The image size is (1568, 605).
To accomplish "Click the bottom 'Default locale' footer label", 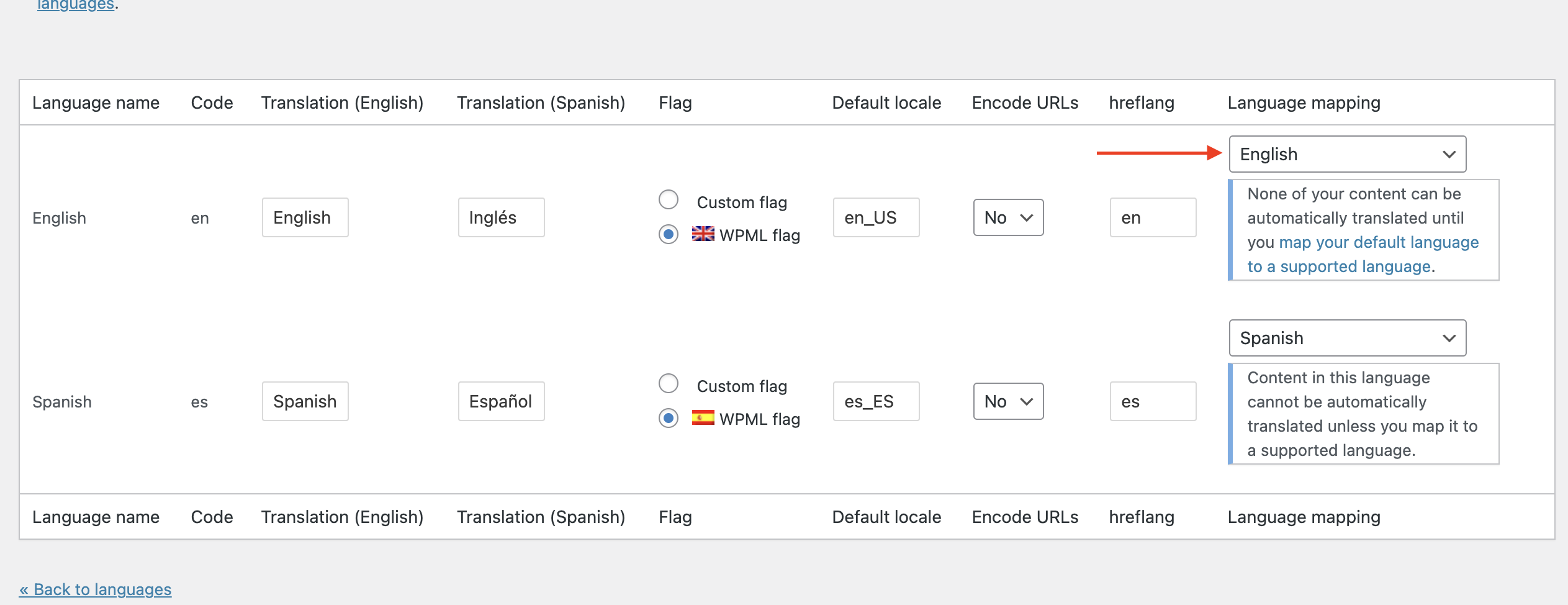I will tap(886, 517).
